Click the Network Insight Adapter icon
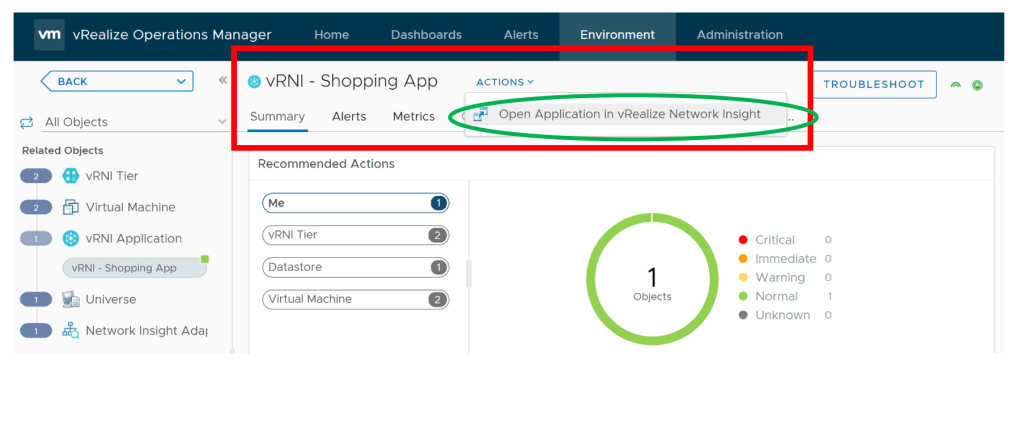The image size is (1023, 429). [x=70, y=330]
